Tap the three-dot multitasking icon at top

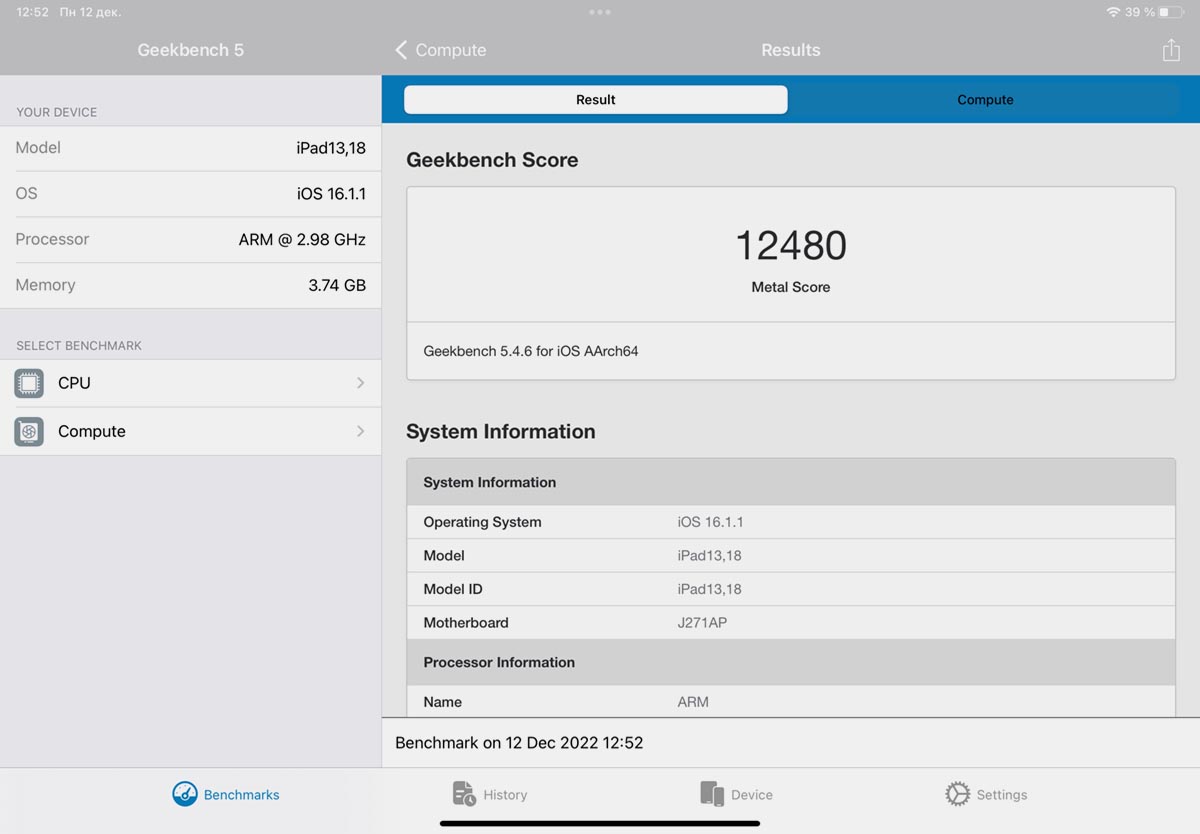pyautogui.click(x=600, y=12)
